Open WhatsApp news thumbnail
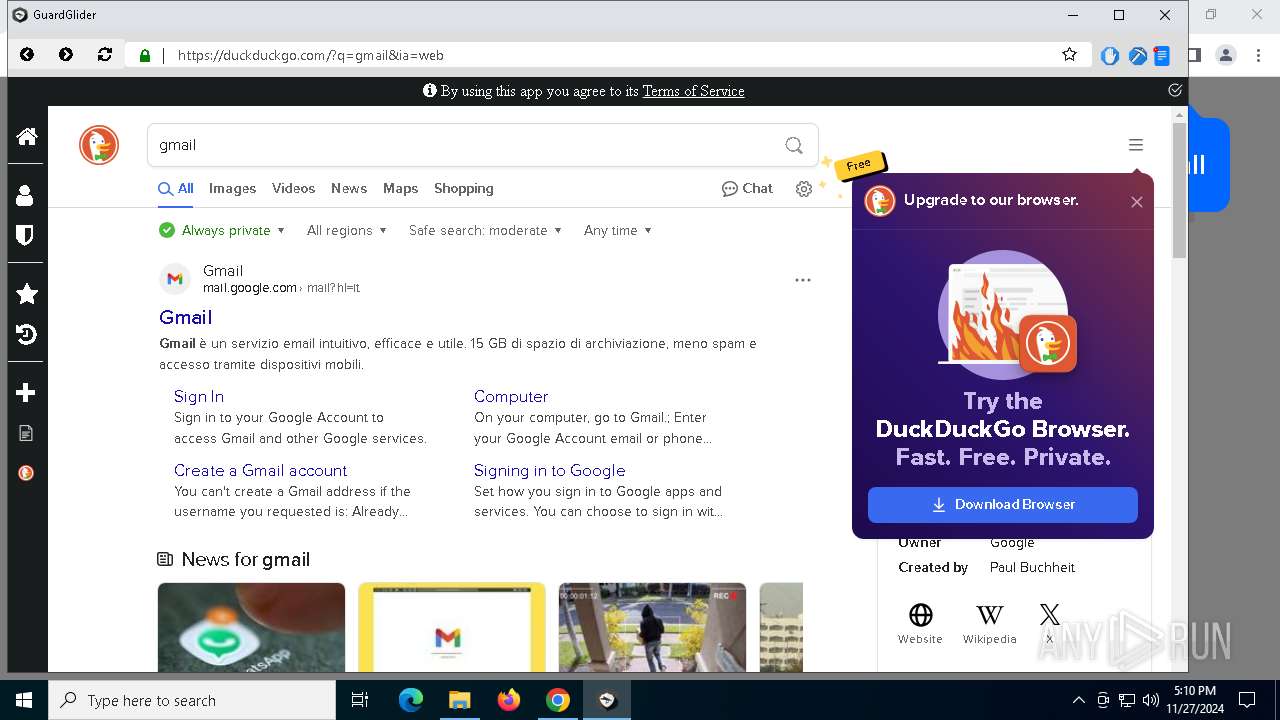Screen dimensions: 1280x720 coord(251,627)
